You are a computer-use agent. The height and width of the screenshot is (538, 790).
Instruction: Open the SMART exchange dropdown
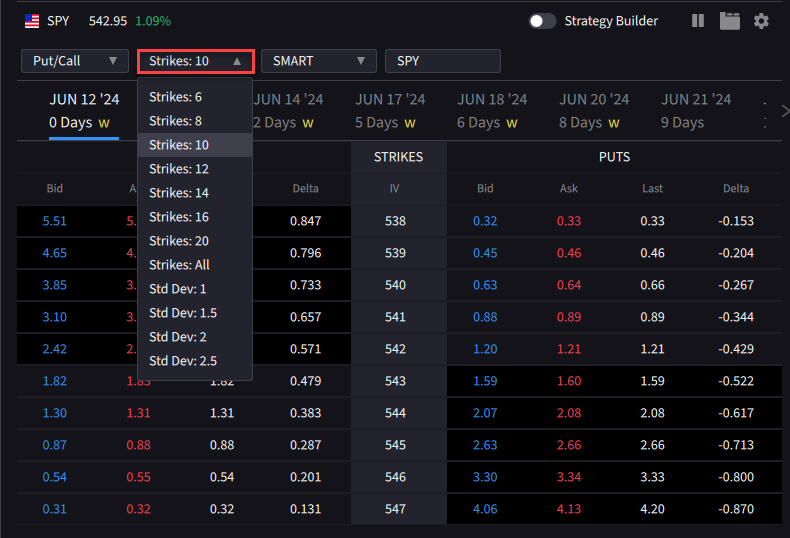pos(318,61)
